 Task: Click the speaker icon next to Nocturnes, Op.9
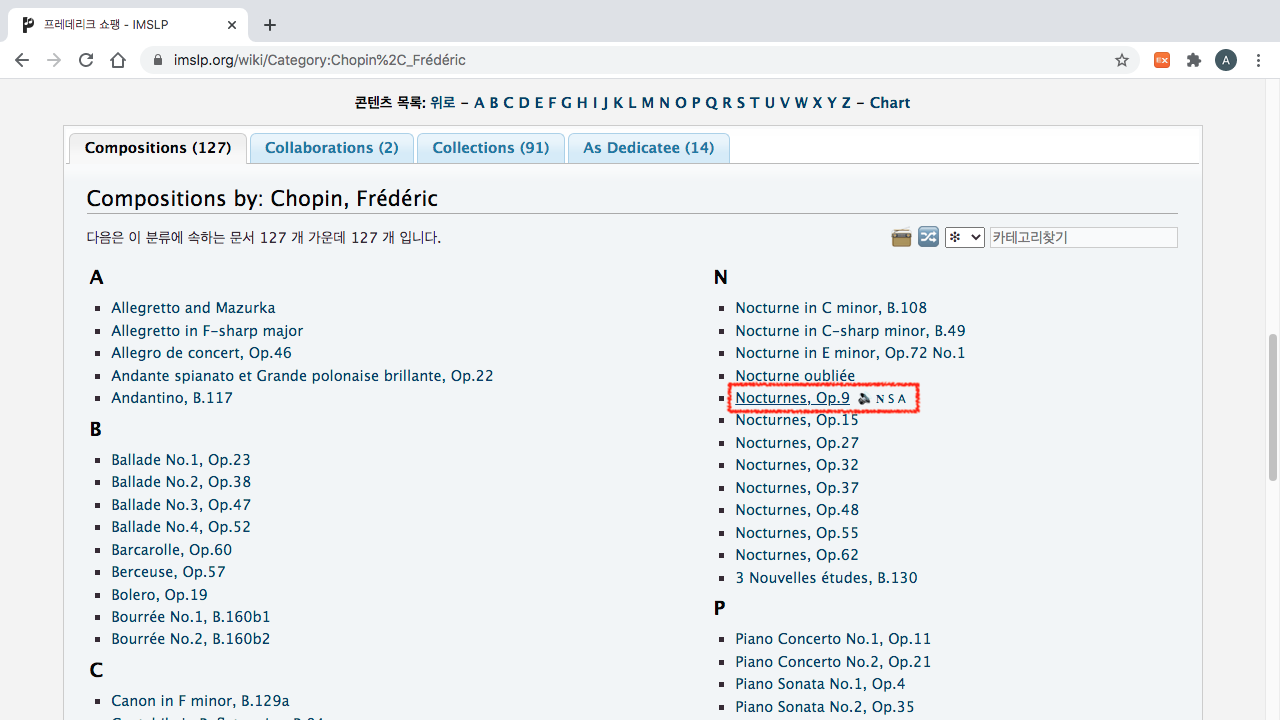(x=865, y=399)
